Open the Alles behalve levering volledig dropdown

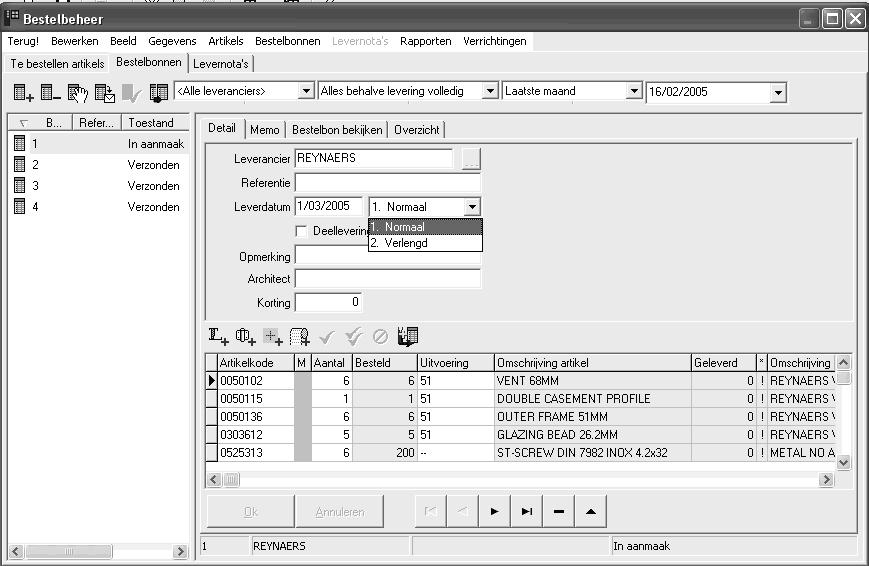pyautogui.click(x=490, y=91)
